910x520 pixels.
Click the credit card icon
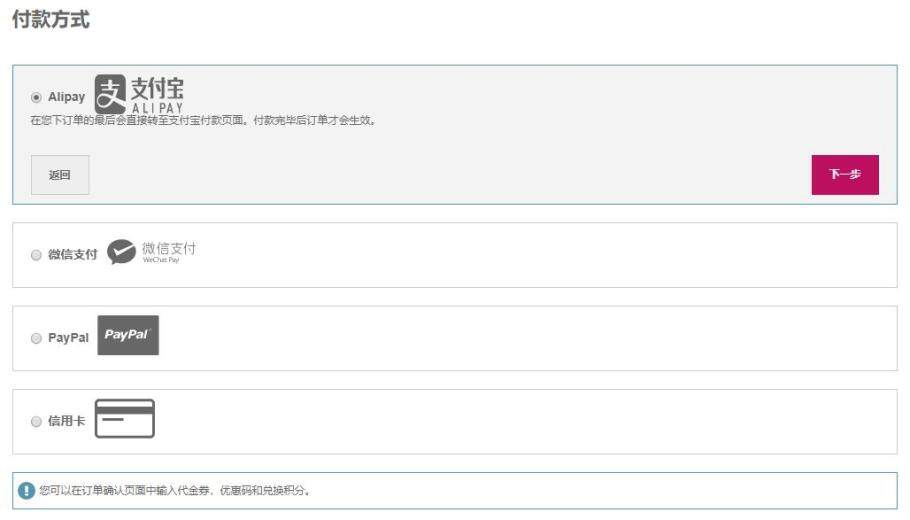[125, 418]
